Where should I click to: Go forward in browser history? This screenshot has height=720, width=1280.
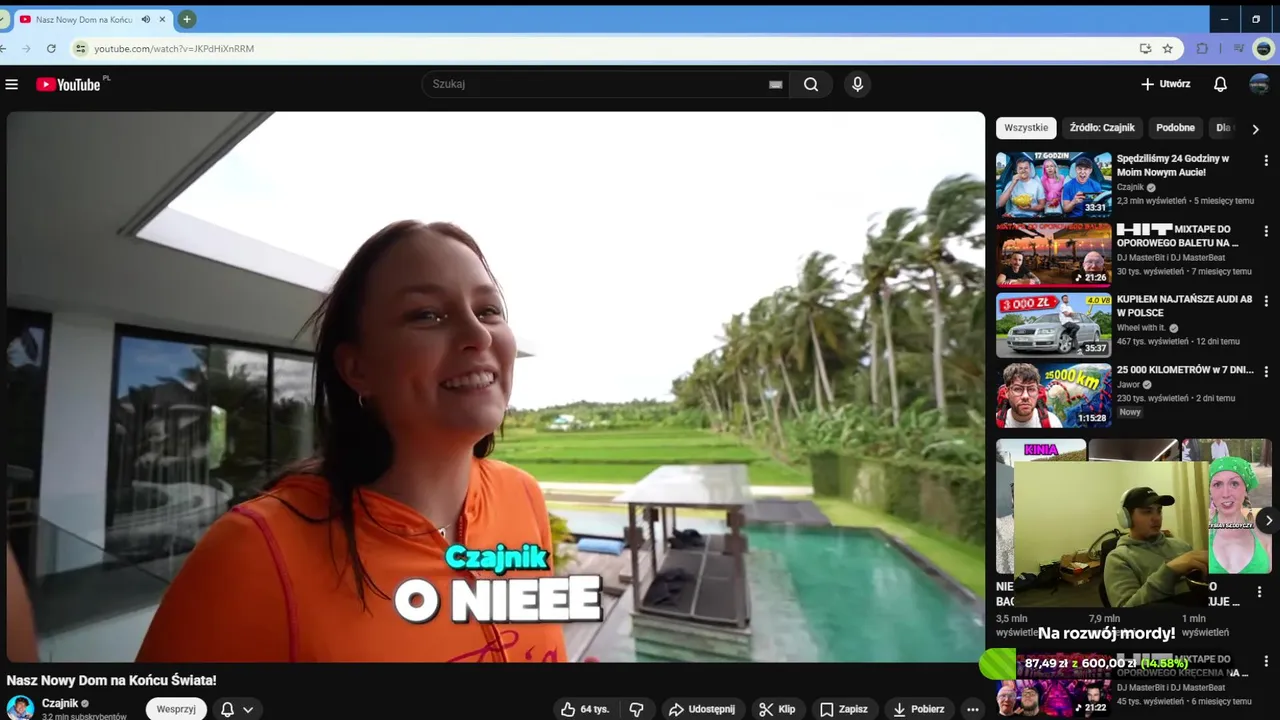[26, 48]
